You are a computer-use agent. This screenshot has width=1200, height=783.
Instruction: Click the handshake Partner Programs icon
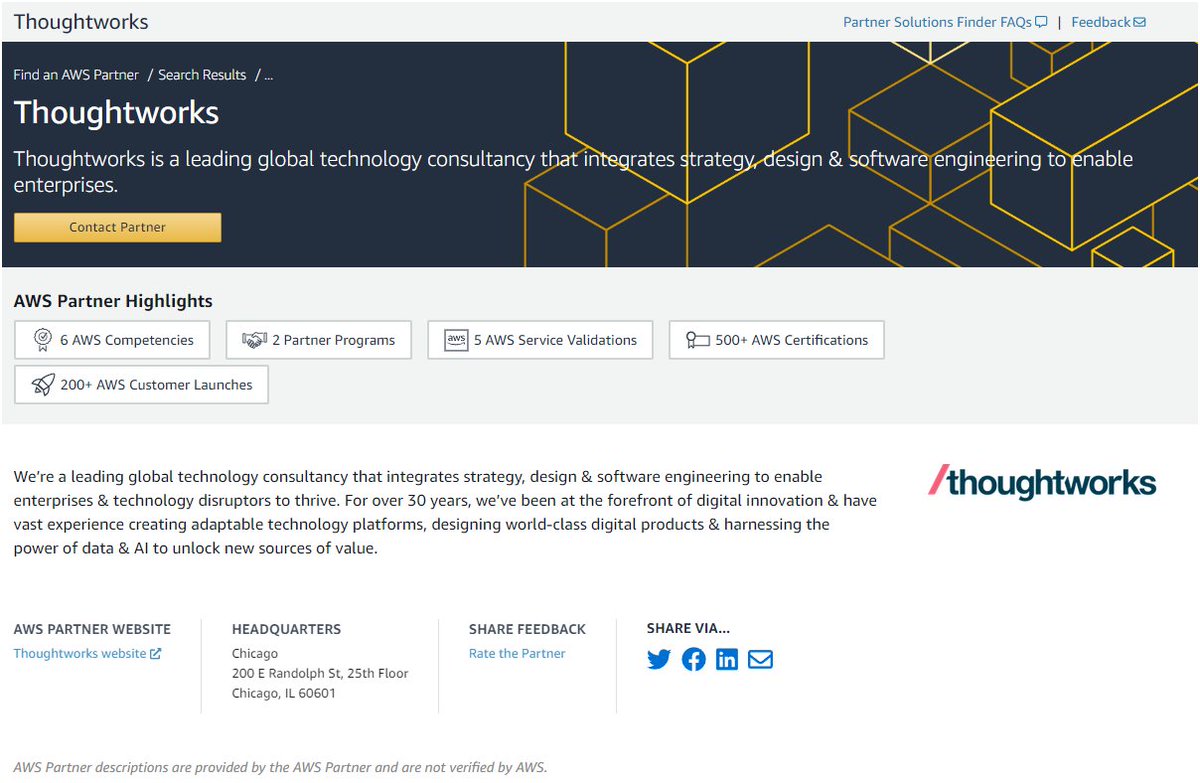coord(254,340)
